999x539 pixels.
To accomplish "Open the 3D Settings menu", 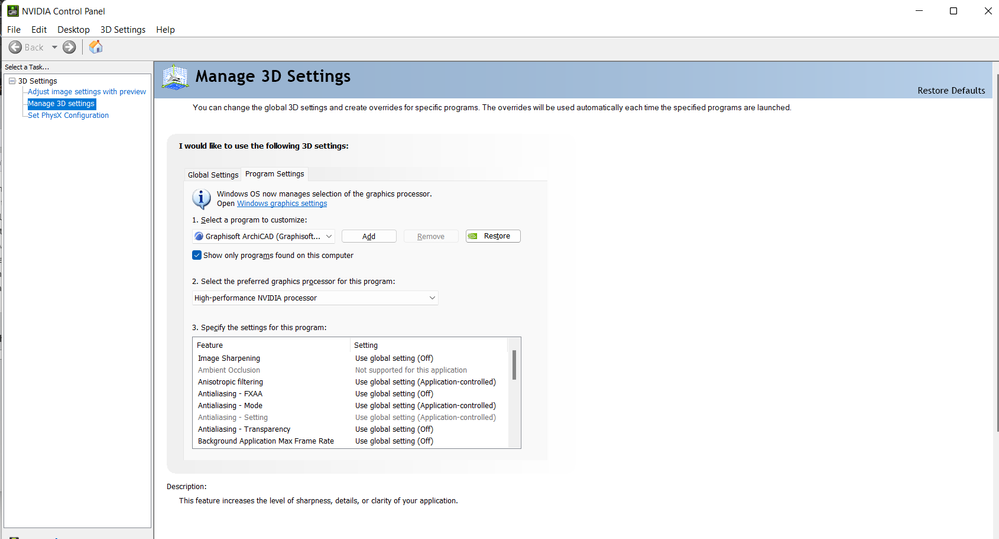I will [123, 29].
